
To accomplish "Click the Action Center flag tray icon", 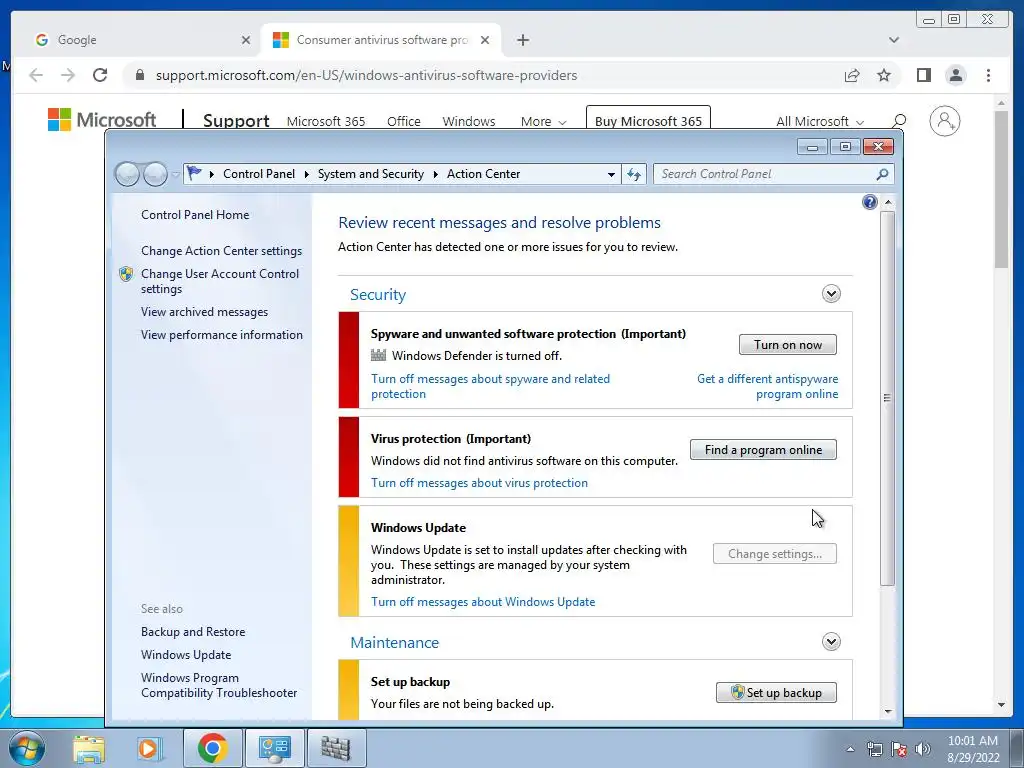I will click(x=899, y=749).
